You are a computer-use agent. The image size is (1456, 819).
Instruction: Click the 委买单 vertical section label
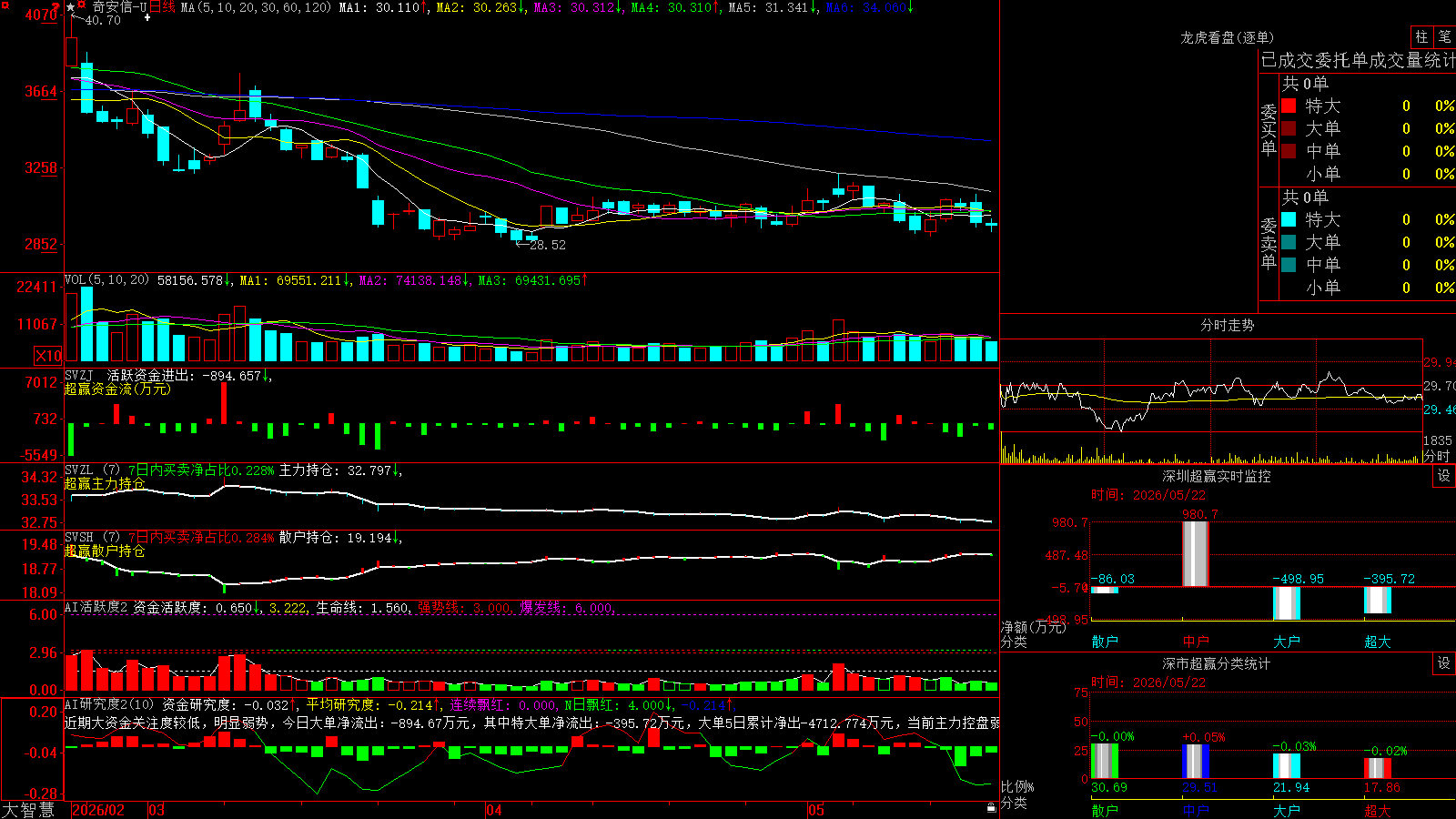(x=1269, y=129)
